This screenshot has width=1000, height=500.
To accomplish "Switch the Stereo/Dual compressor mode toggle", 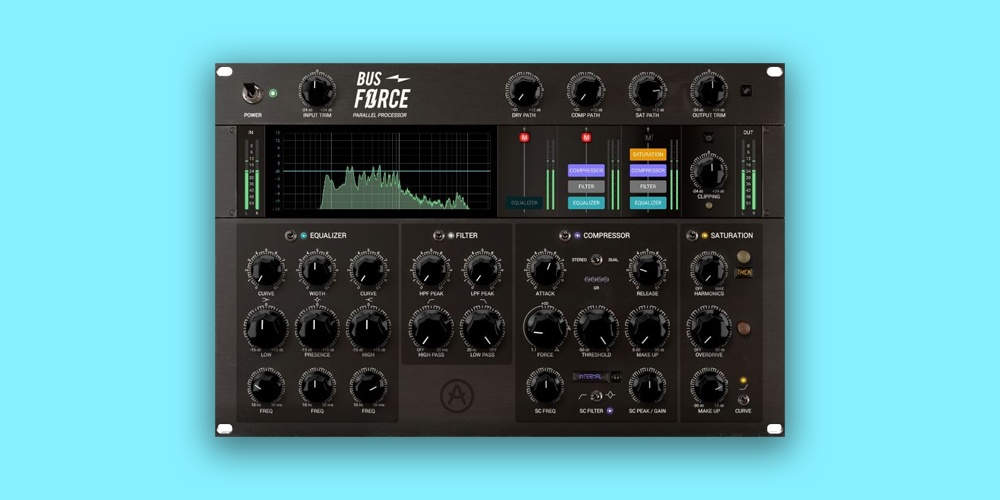I will [597, 260].
